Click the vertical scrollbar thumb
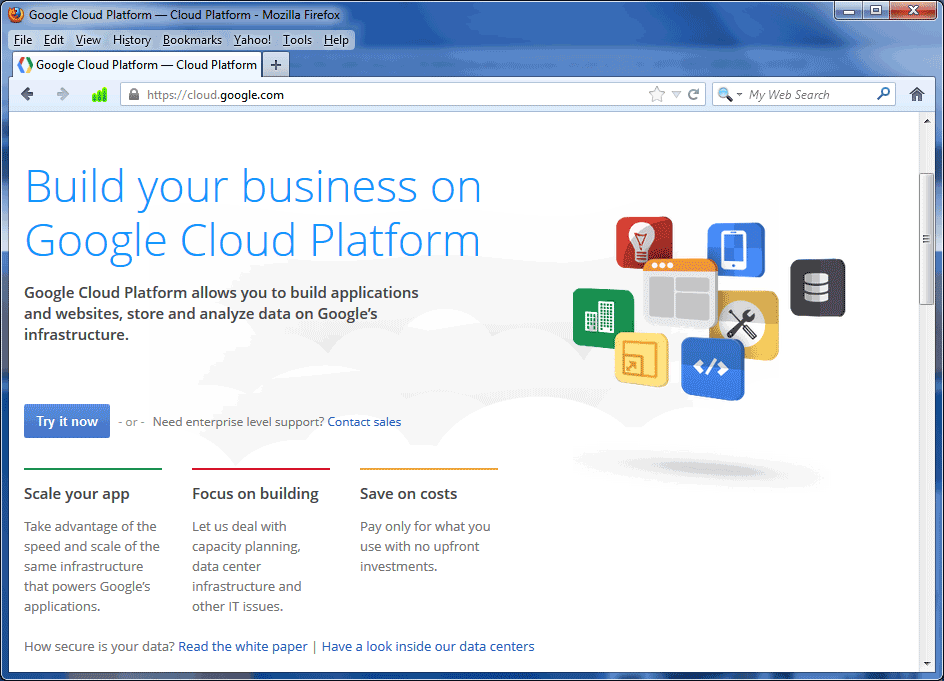Screen dimensions: 944x681 927,239
